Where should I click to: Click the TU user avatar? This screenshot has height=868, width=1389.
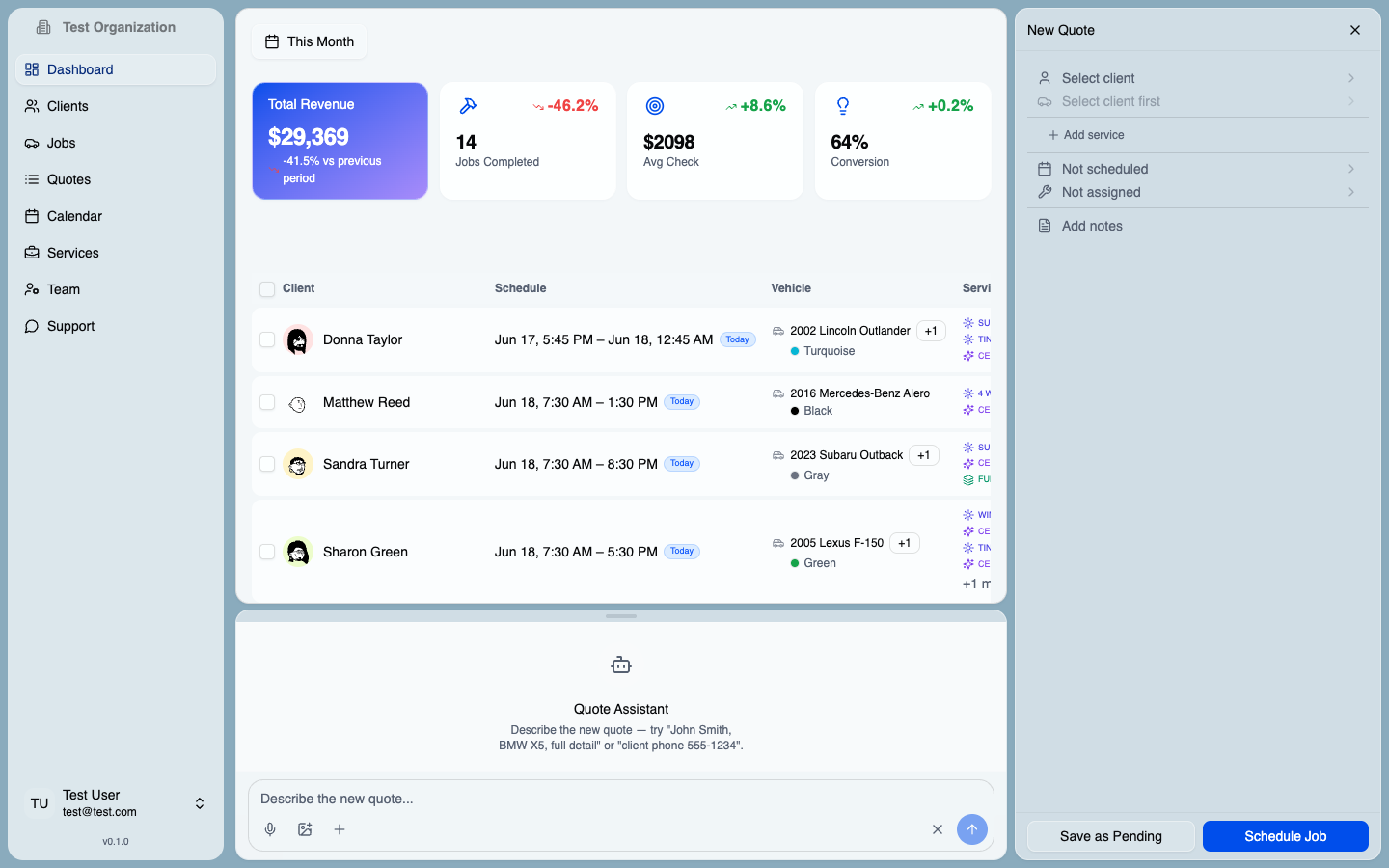[x=40, y=803]
